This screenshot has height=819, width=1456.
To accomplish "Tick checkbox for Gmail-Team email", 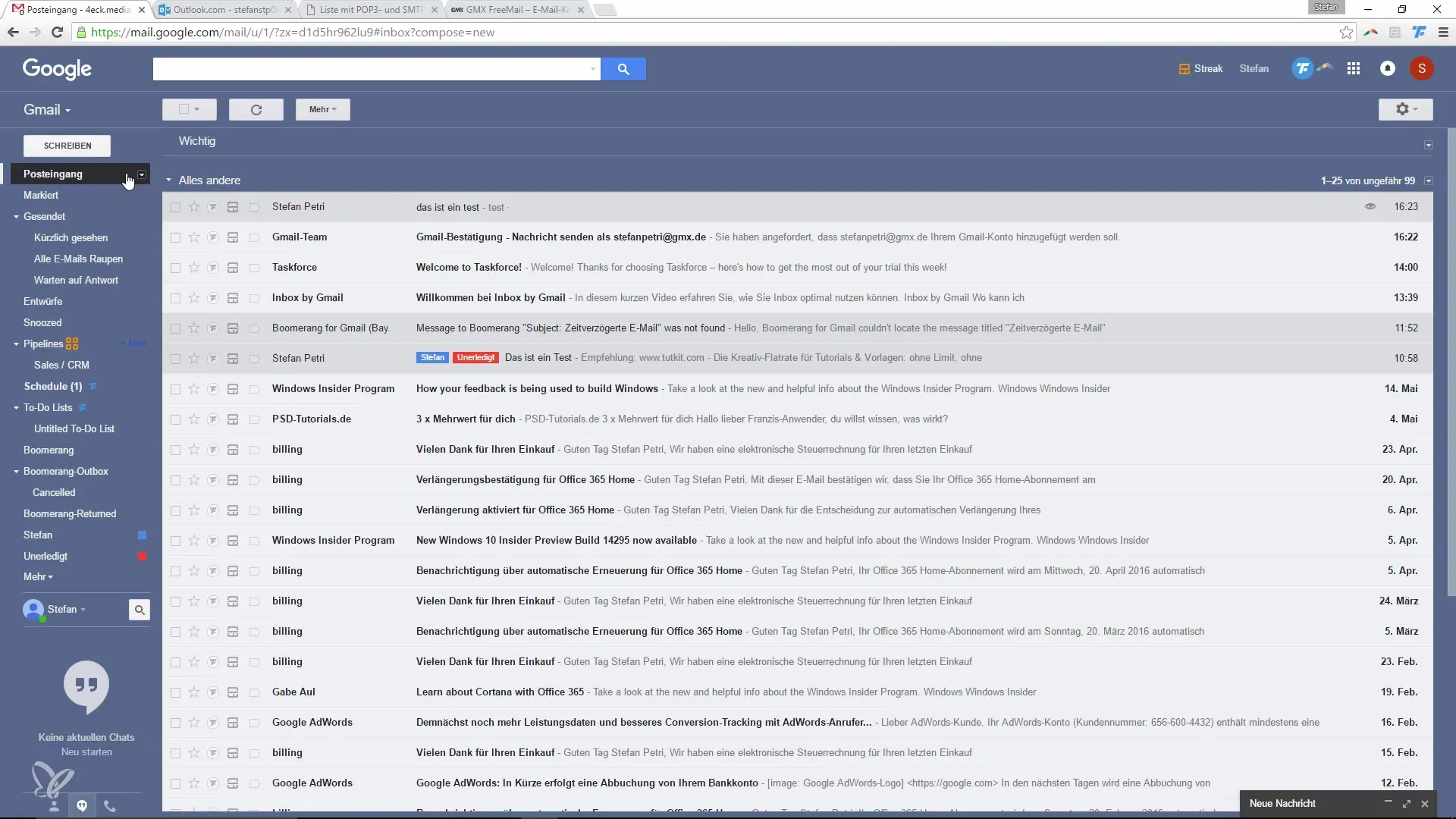I will tap(175, 237).
